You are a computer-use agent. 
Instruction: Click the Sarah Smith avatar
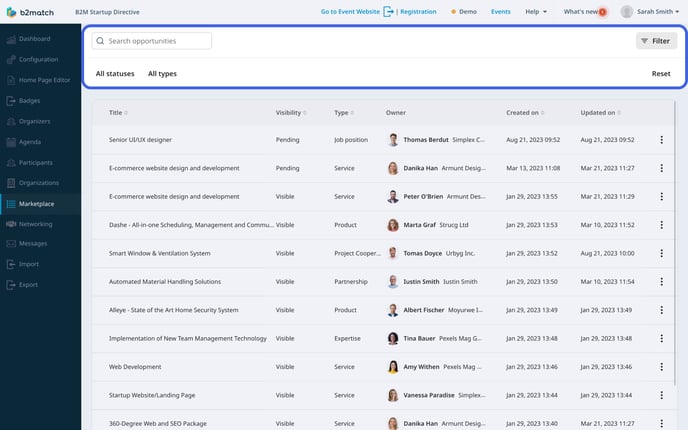click(x=627, y=12)
